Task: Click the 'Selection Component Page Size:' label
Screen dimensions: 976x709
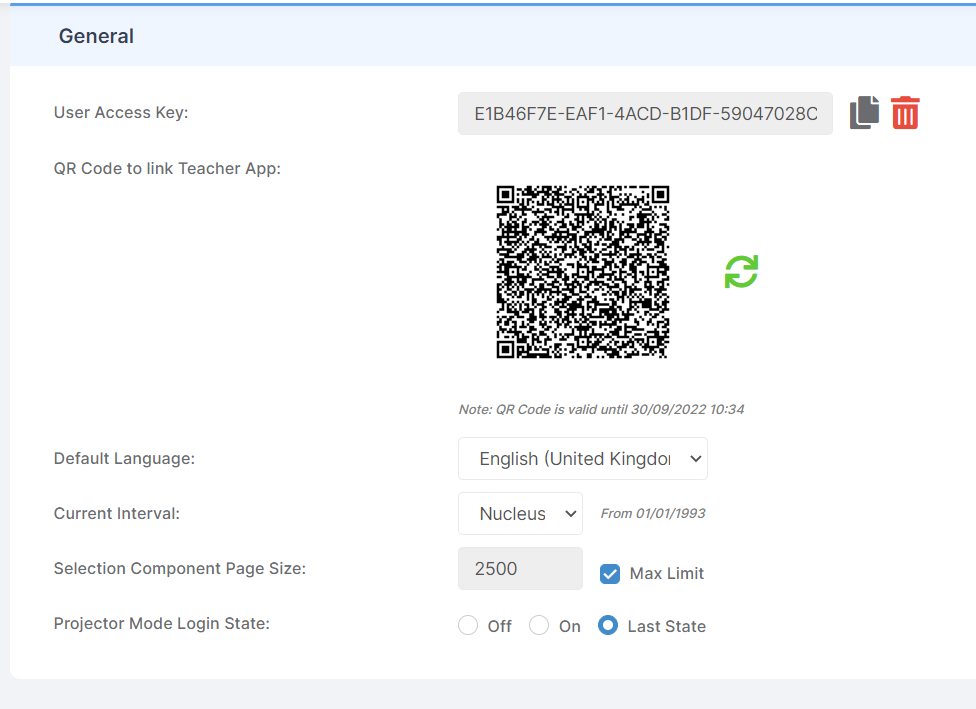Action: pos(180,568)
